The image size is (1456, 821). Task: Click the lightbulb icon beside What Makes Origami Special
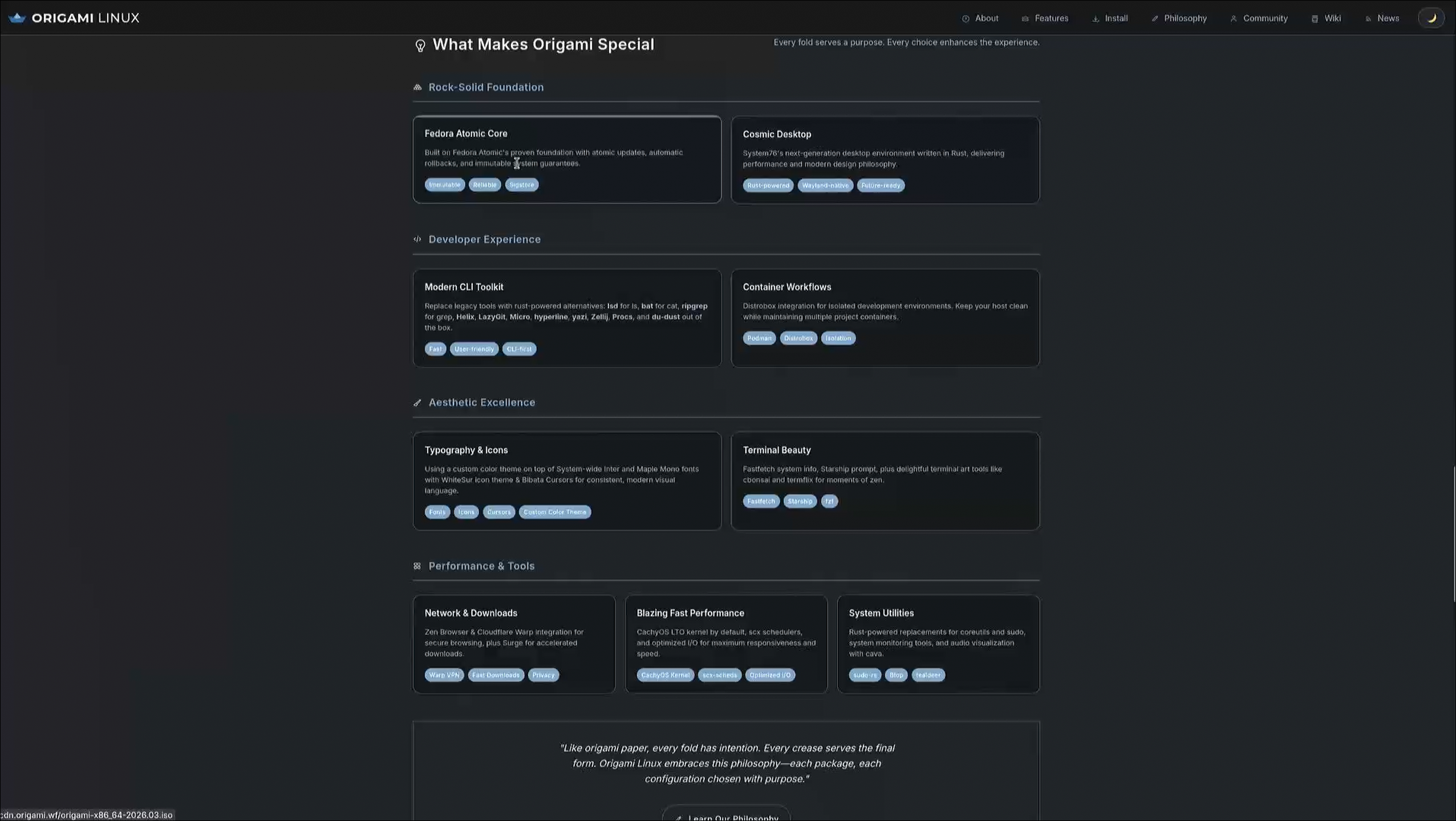click(420, 46)
